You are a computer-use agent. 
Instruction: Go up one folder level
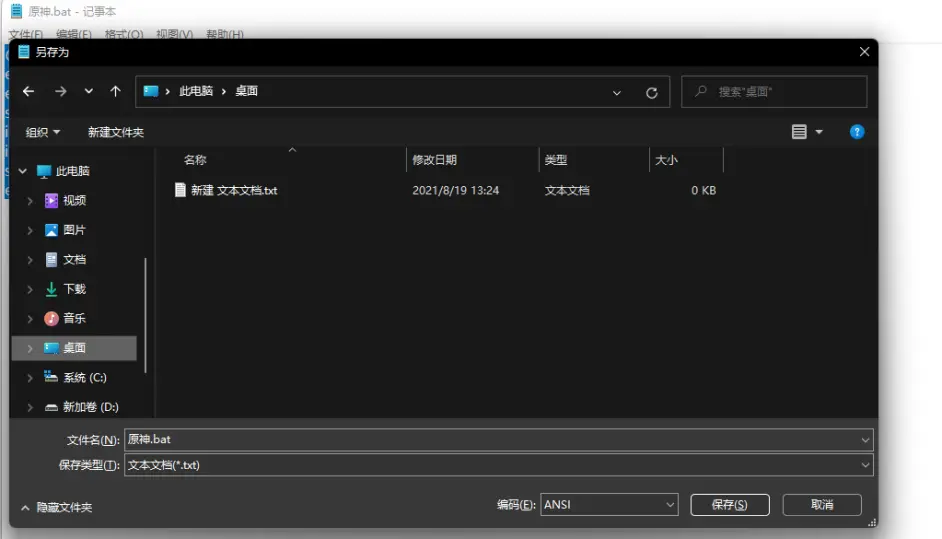pos(115,91)
